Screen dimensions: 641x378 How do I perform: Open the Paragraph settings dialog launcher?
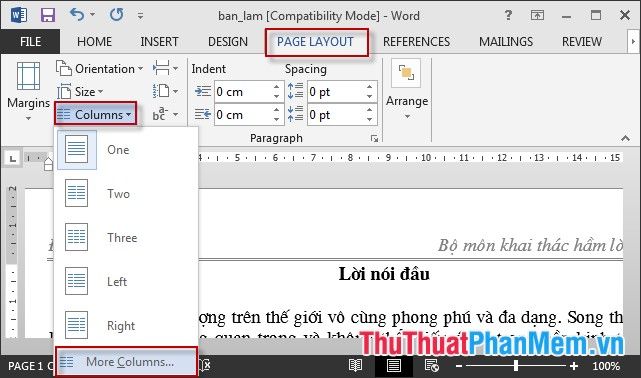(374, 139)
